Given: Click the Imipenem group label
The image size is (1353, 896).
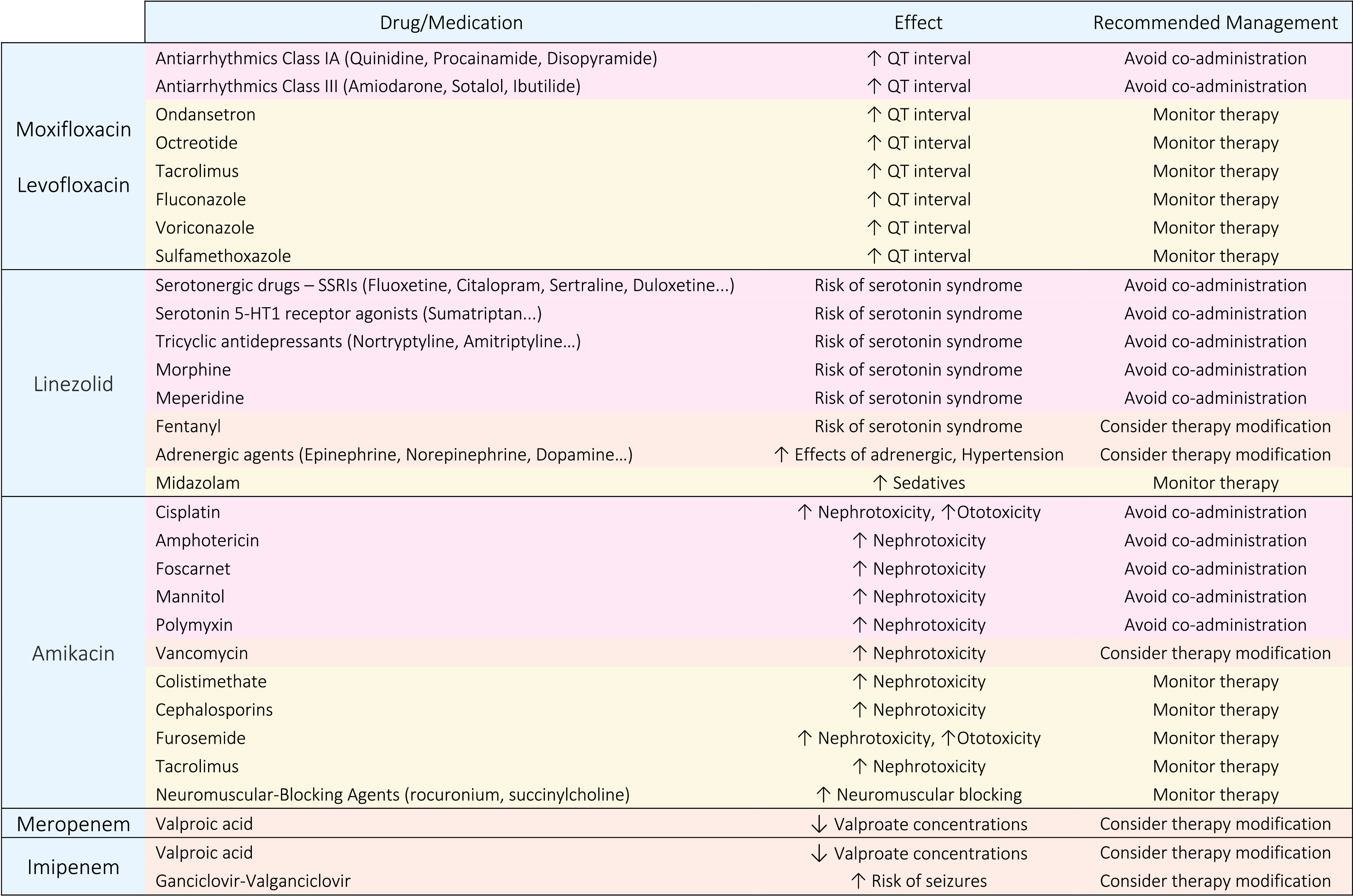Looking at the screenshot, I should tap(73, 867).
